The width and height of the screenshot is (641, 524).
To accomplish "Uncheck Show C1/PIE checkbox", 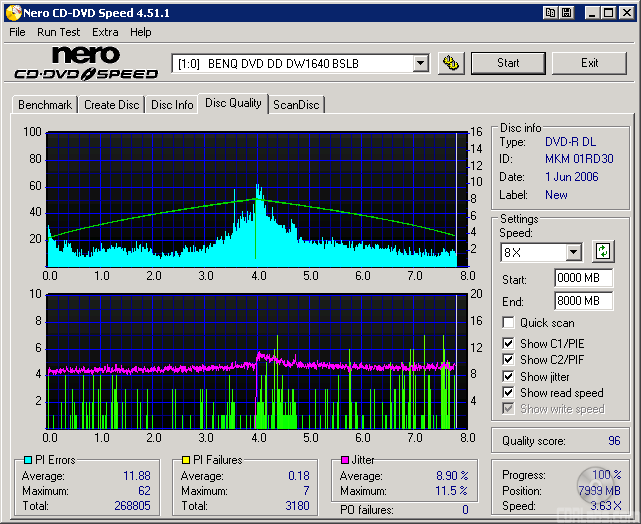I will [509, 344].
